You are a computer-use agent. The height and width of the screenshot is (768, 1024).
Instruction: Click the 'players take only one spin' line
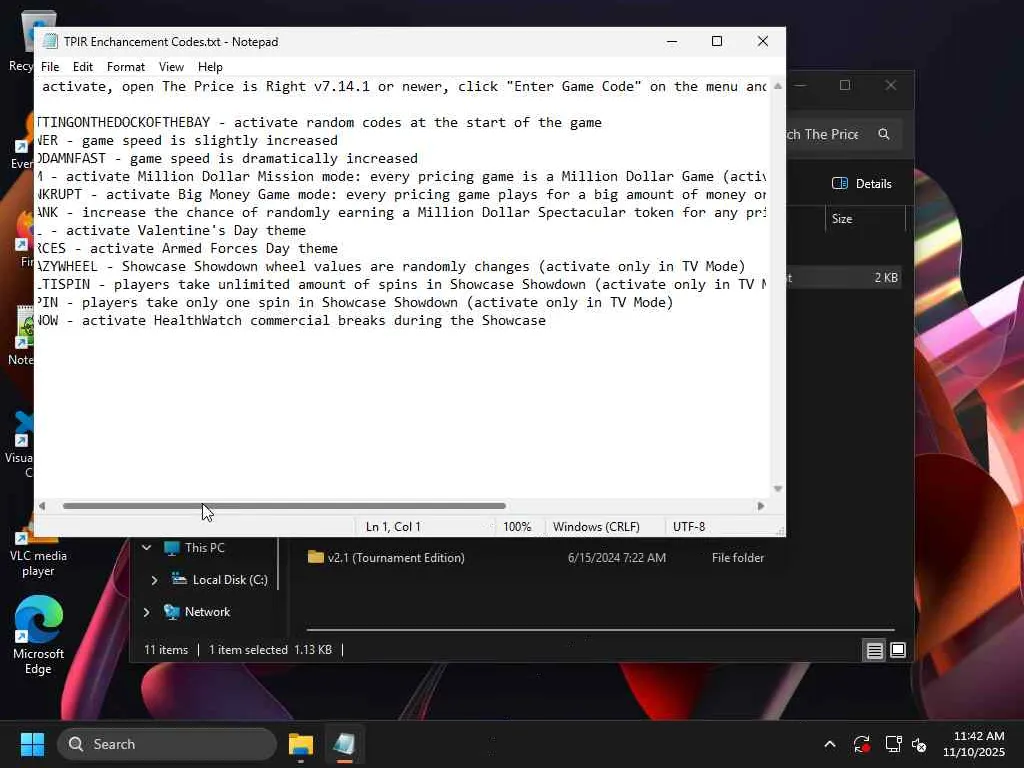[x=354, y=302]
